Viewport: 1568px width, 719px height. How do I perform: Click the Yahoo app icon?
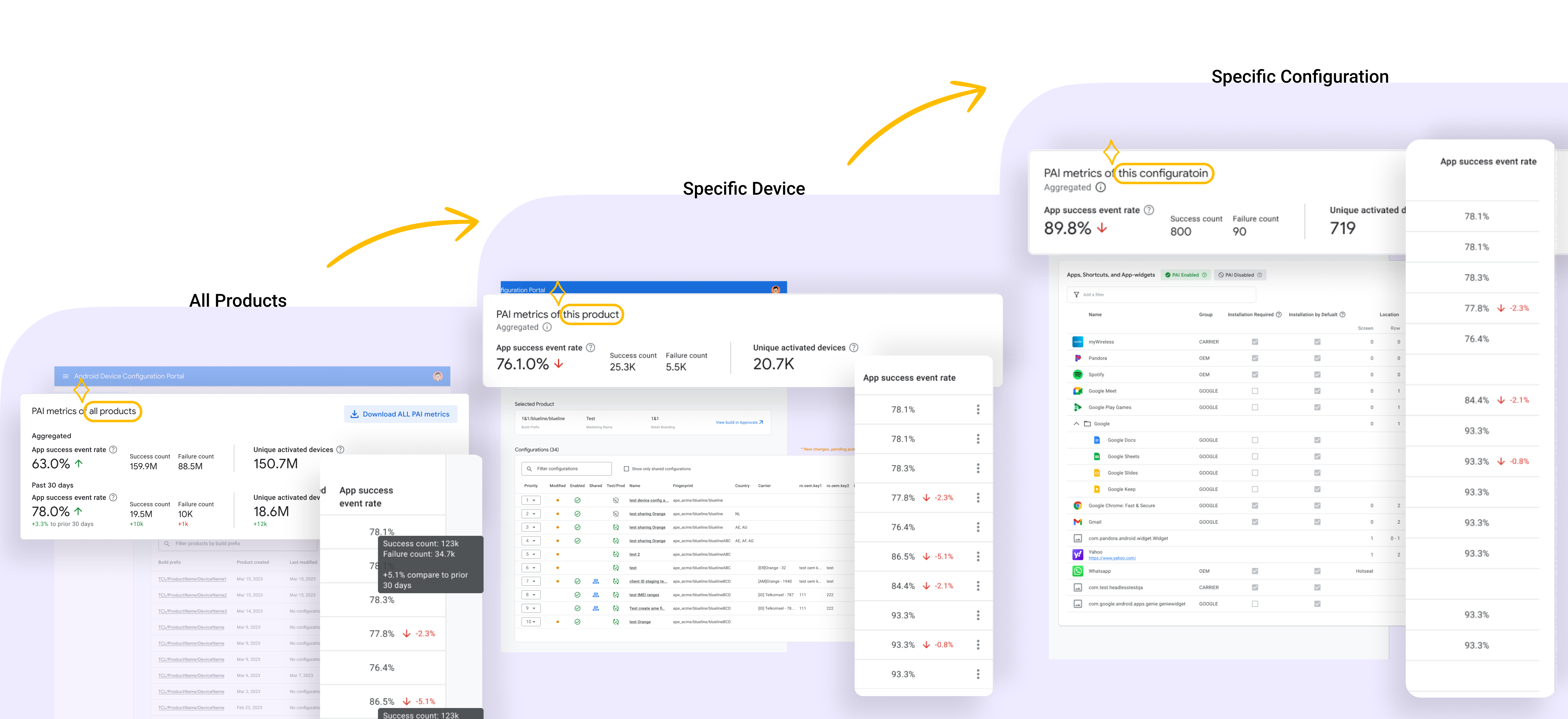click(x=1077, y=555)
